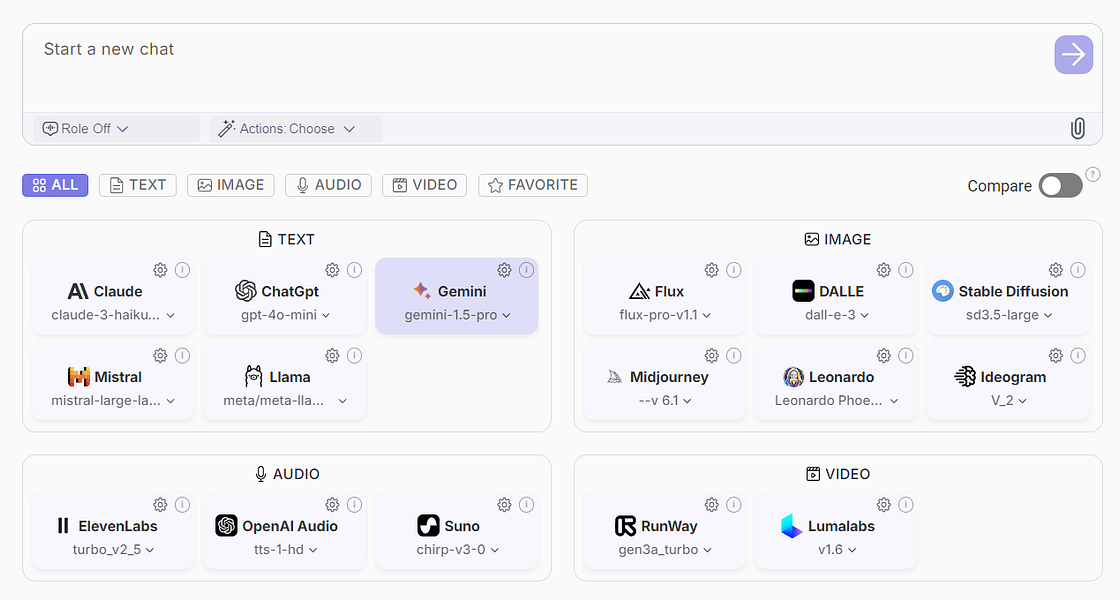Select the Stable Diffusion model card
Image resolution: width=1120 pixels, height=600 pixels.
(x=1008, y=296)
